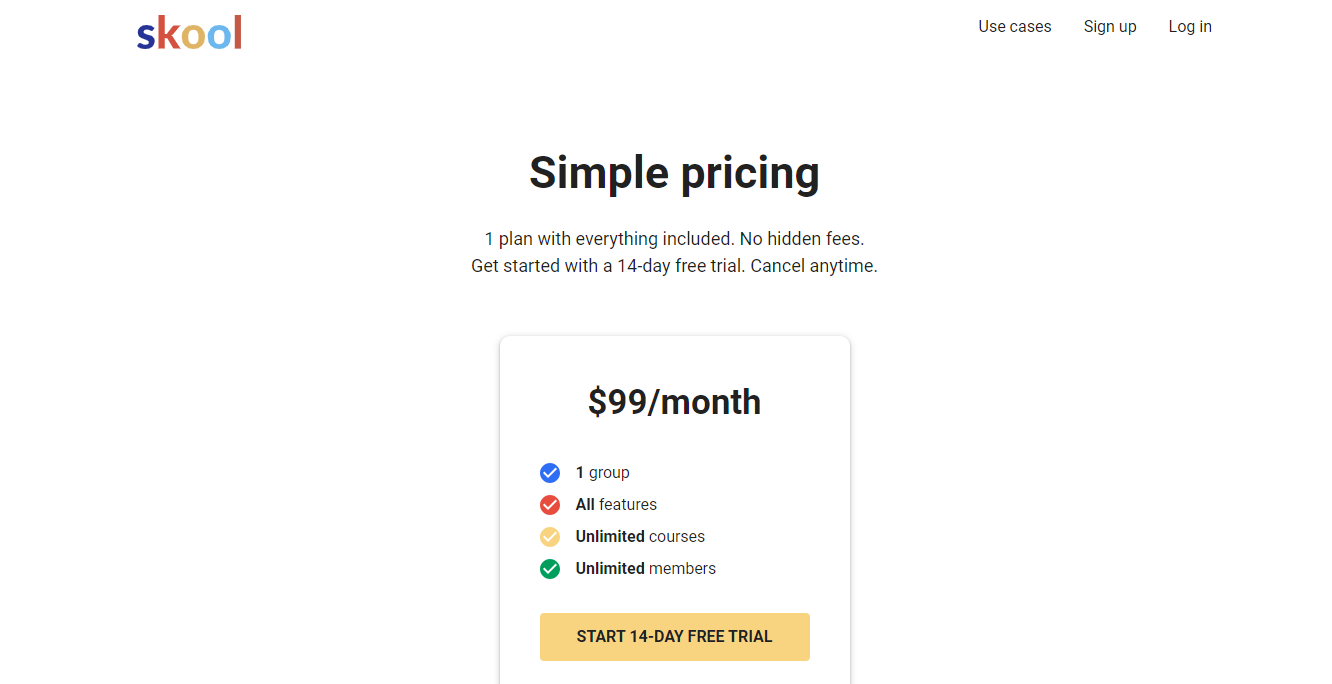Open the Use cases menu item
Image resolution: width=1332 pixels, height=684 pixels.
click(x=1014, y=27)
